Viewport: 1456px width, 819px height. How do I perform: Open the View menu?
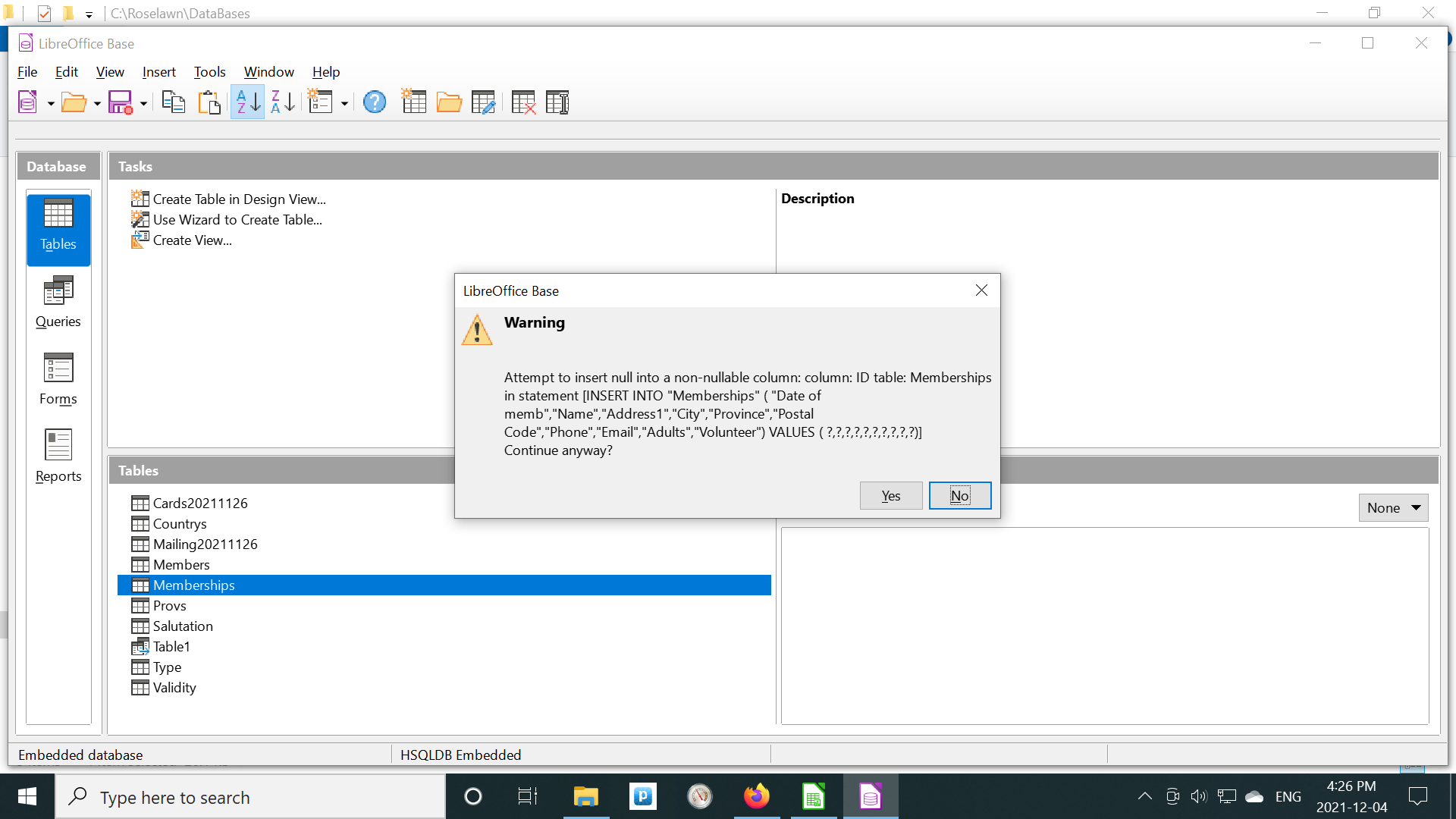(x=110, y=72)
